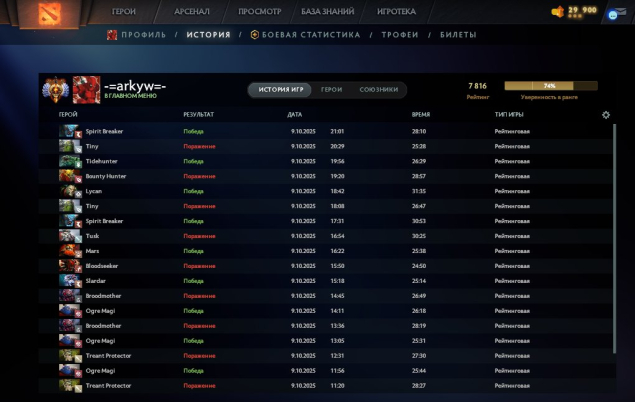Open the Арсенал top menu tab

tap(192, 12)
